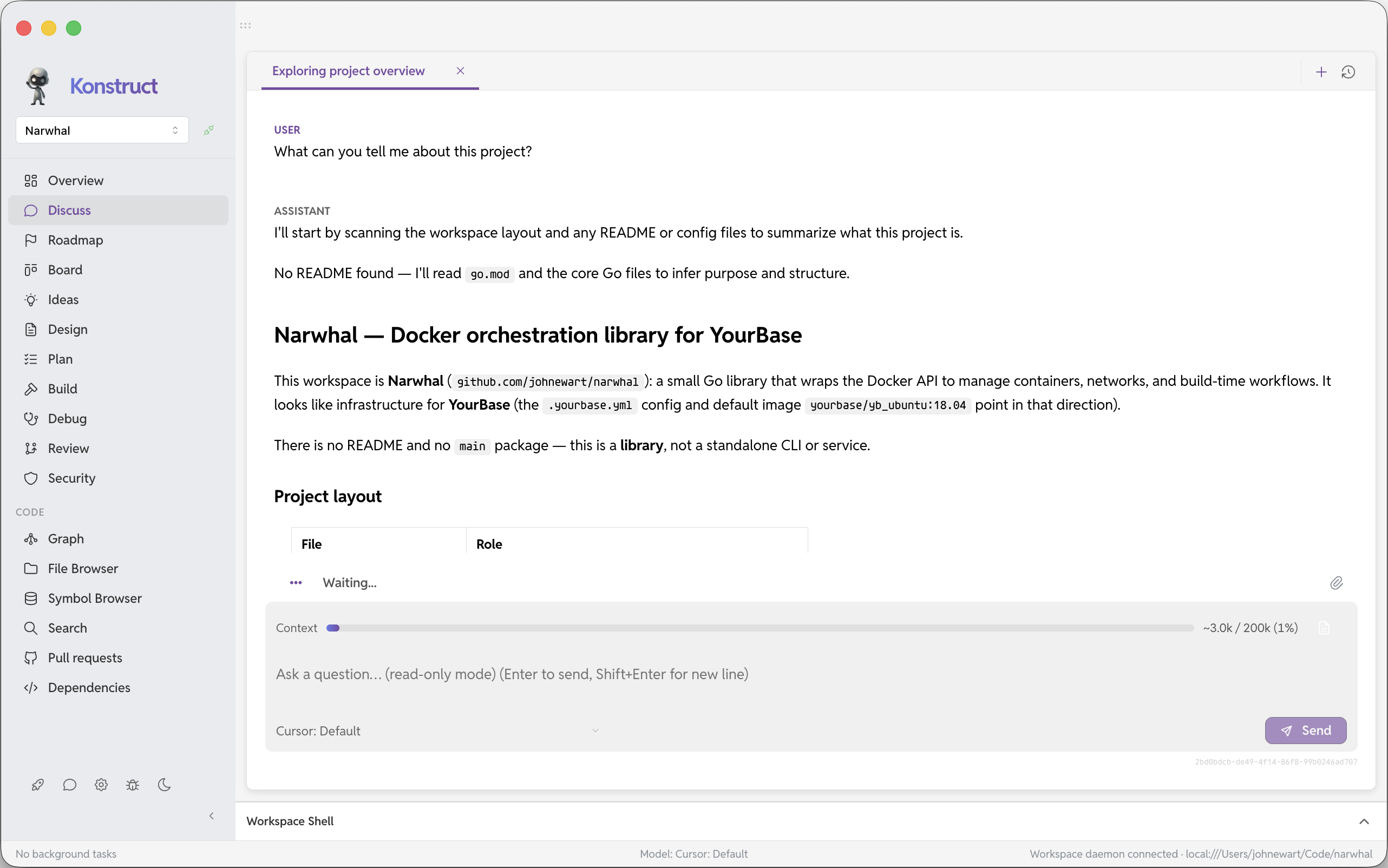The width and height of the screenshot is (1388, 868).
Task: Open chat history clock icon
Action: (x=1348, y=72)
